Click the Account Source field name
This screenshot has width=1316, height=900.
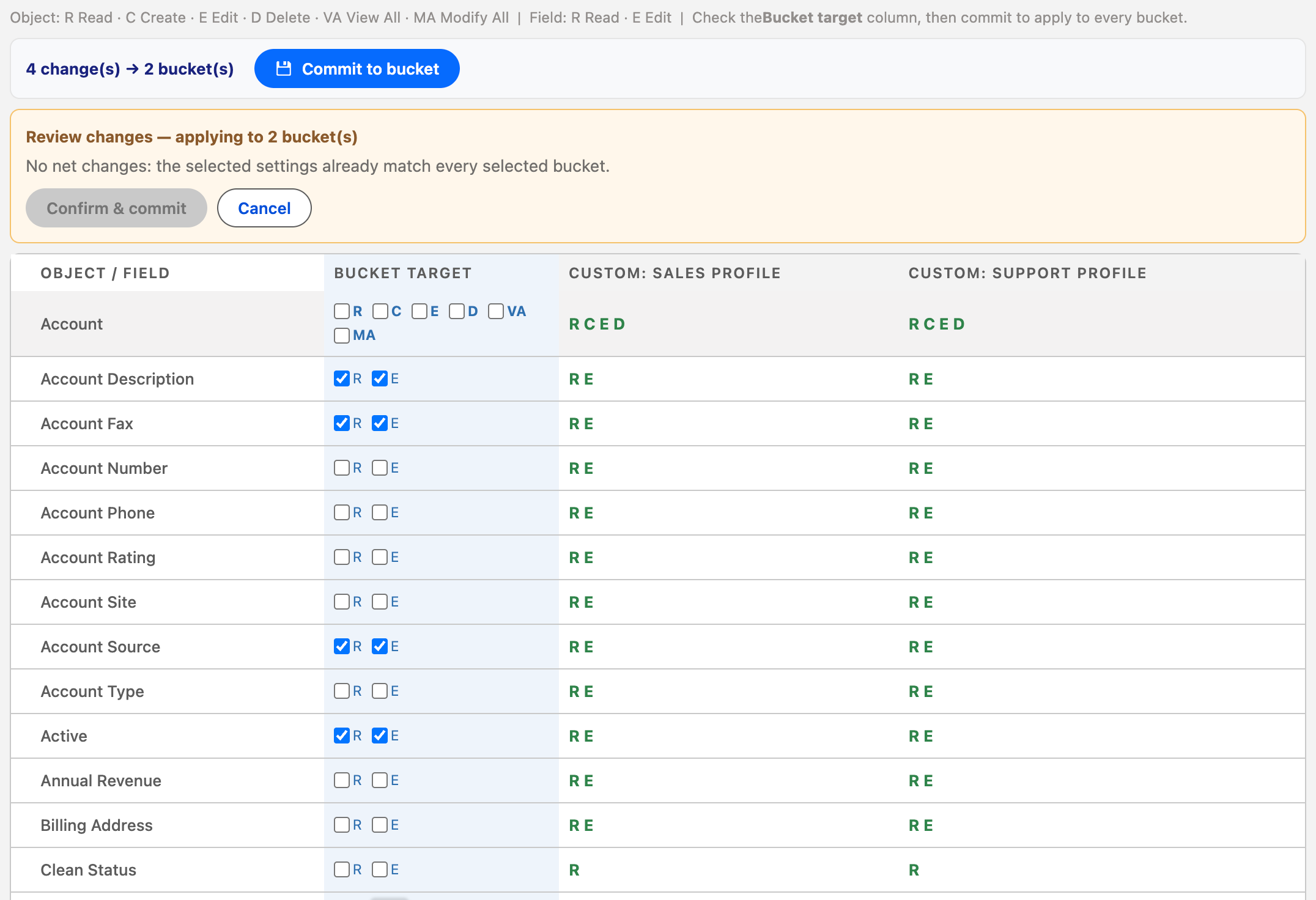pyautogui.click(x=100, y=647)
